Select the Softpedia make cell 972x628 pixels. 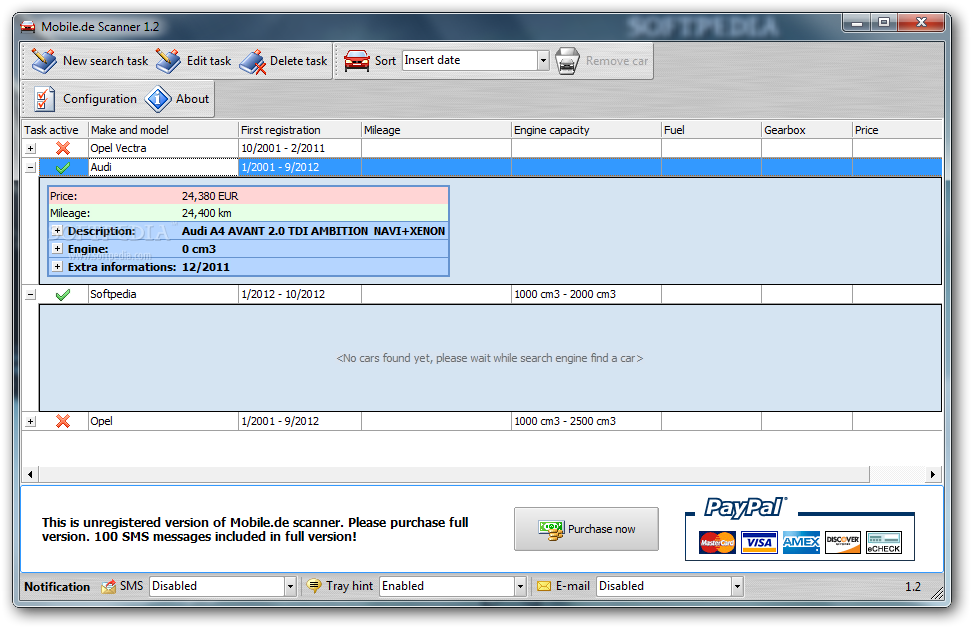[x=164, y=294]
